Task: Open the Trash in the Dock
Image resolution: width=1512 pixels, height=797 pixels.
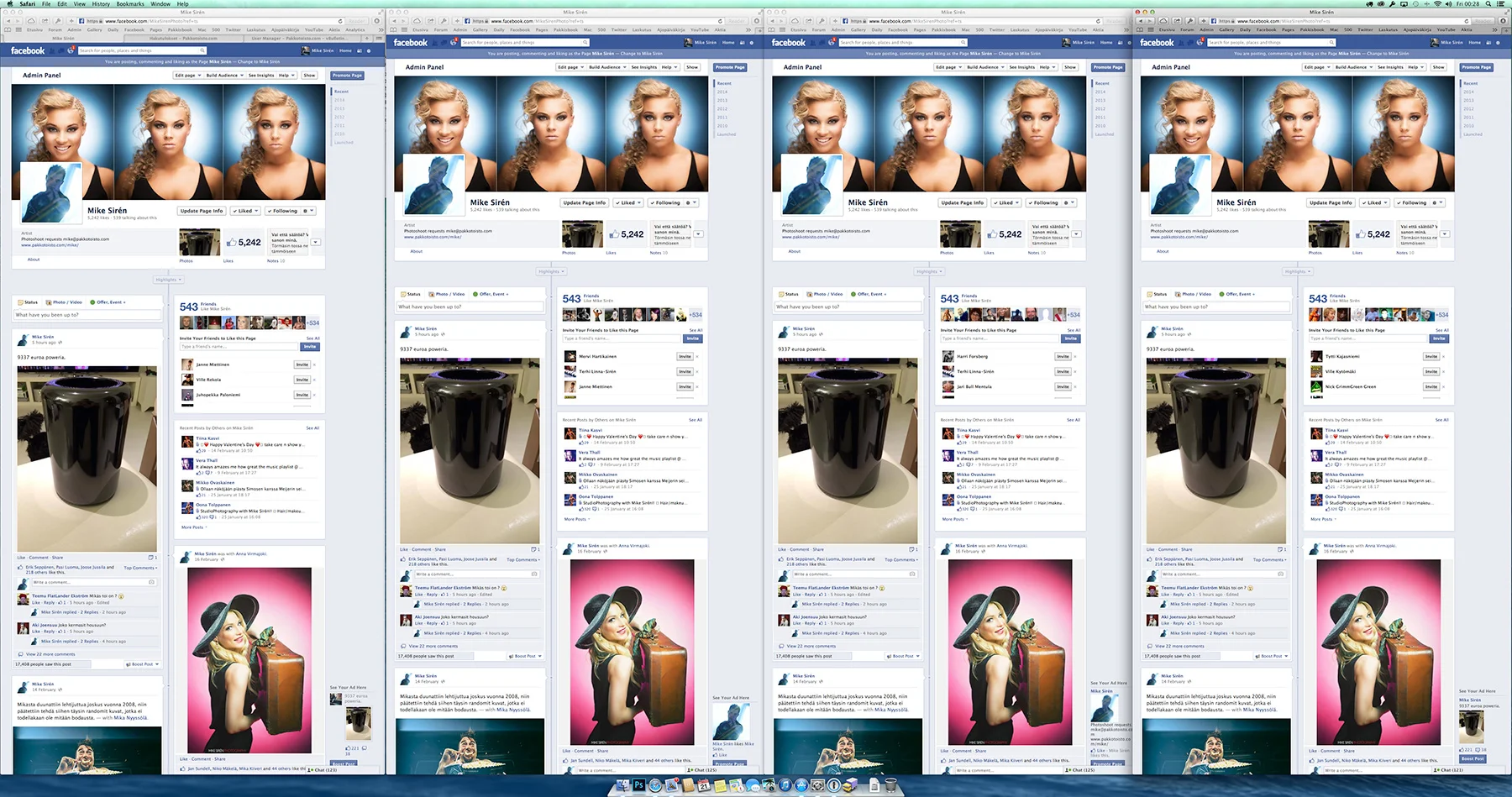Action: point(890,785)
